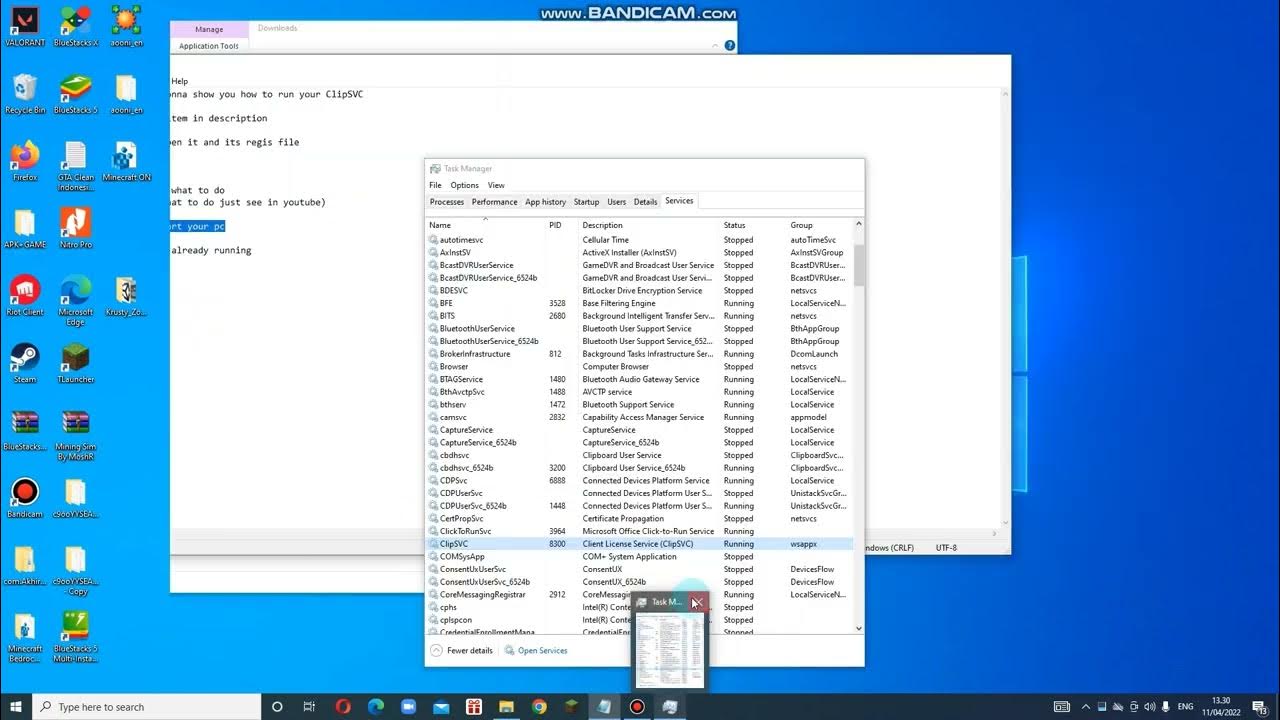This screenshot has height=720, width=1280.
Task: Select the Krusty_Zo archive desktop icon
Action: (x=126, y=295)
